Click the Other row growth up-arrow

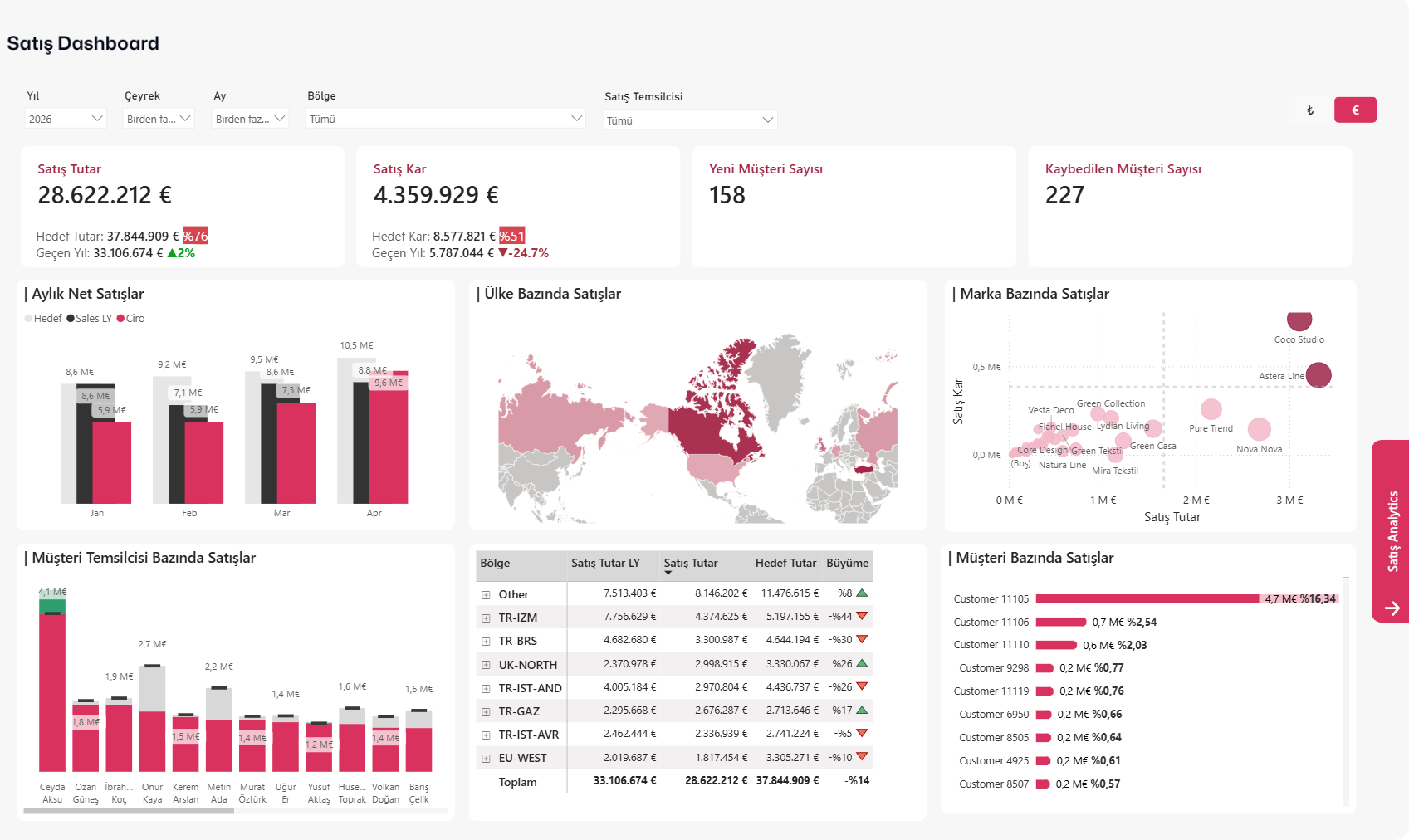pos(862,593)
